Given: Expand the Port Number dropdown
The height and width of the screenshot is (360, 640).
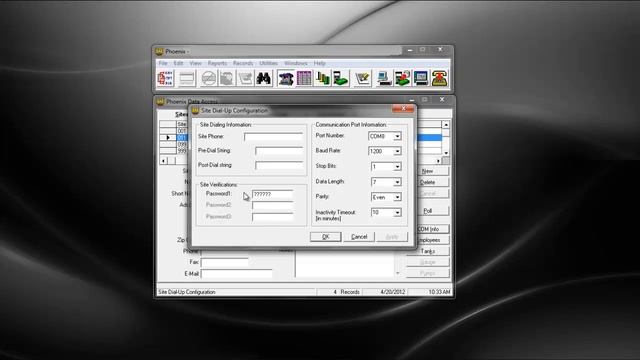Looking at the screenshot, I should (397, 136).
